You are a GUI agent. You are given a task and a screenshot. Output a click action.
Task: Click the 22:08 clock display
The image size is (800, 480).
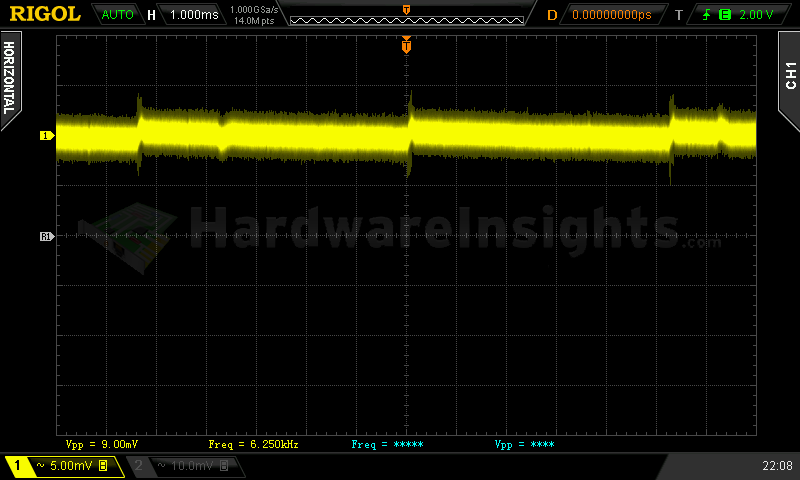coord(776,466)
